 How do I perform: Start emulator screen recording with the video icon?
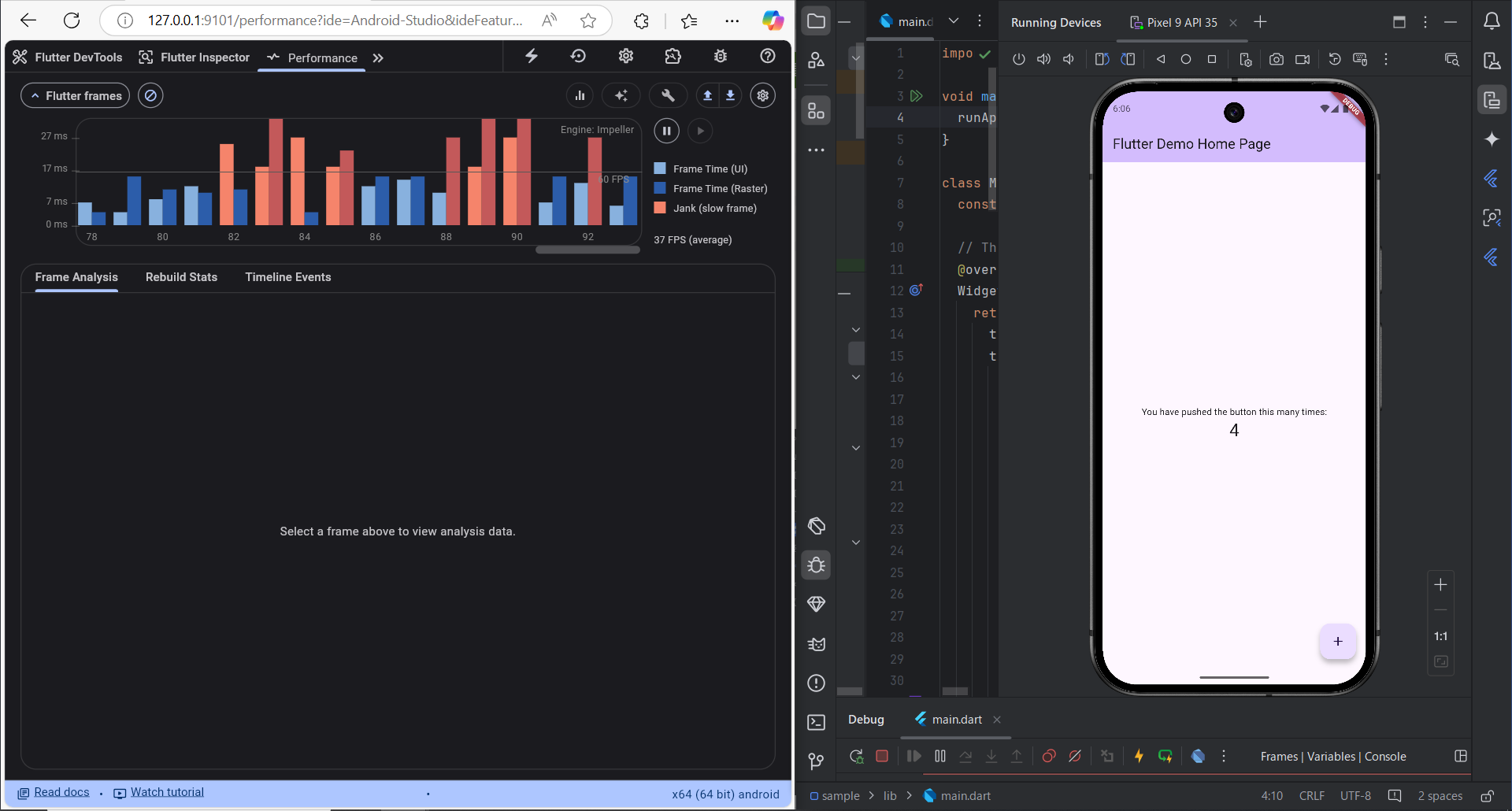pos(1303,59)
